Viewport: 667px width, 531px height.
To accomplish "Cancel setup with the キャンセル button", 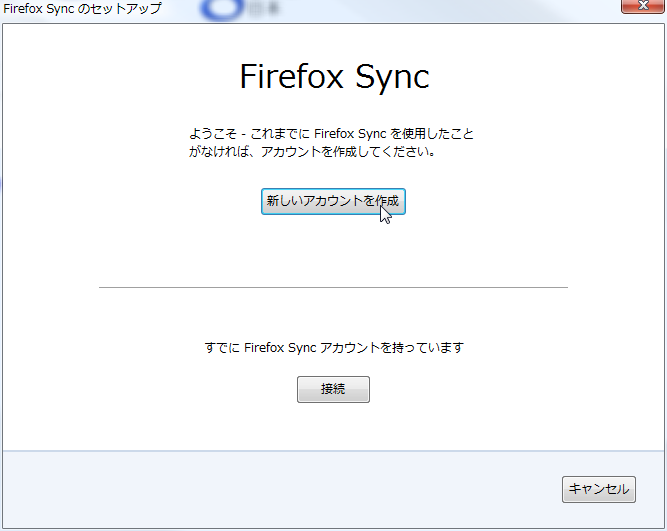I will [599, 489].
